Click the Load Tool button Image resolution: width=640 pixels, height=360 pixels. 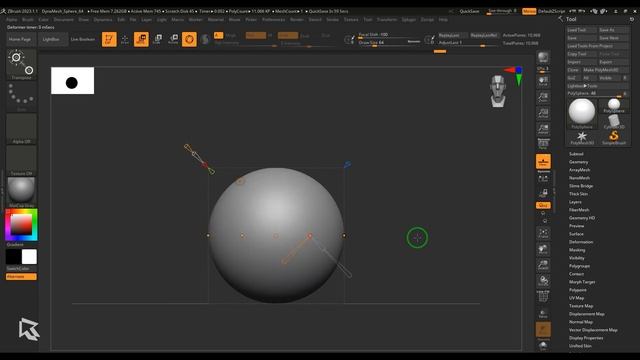[581, 30]
